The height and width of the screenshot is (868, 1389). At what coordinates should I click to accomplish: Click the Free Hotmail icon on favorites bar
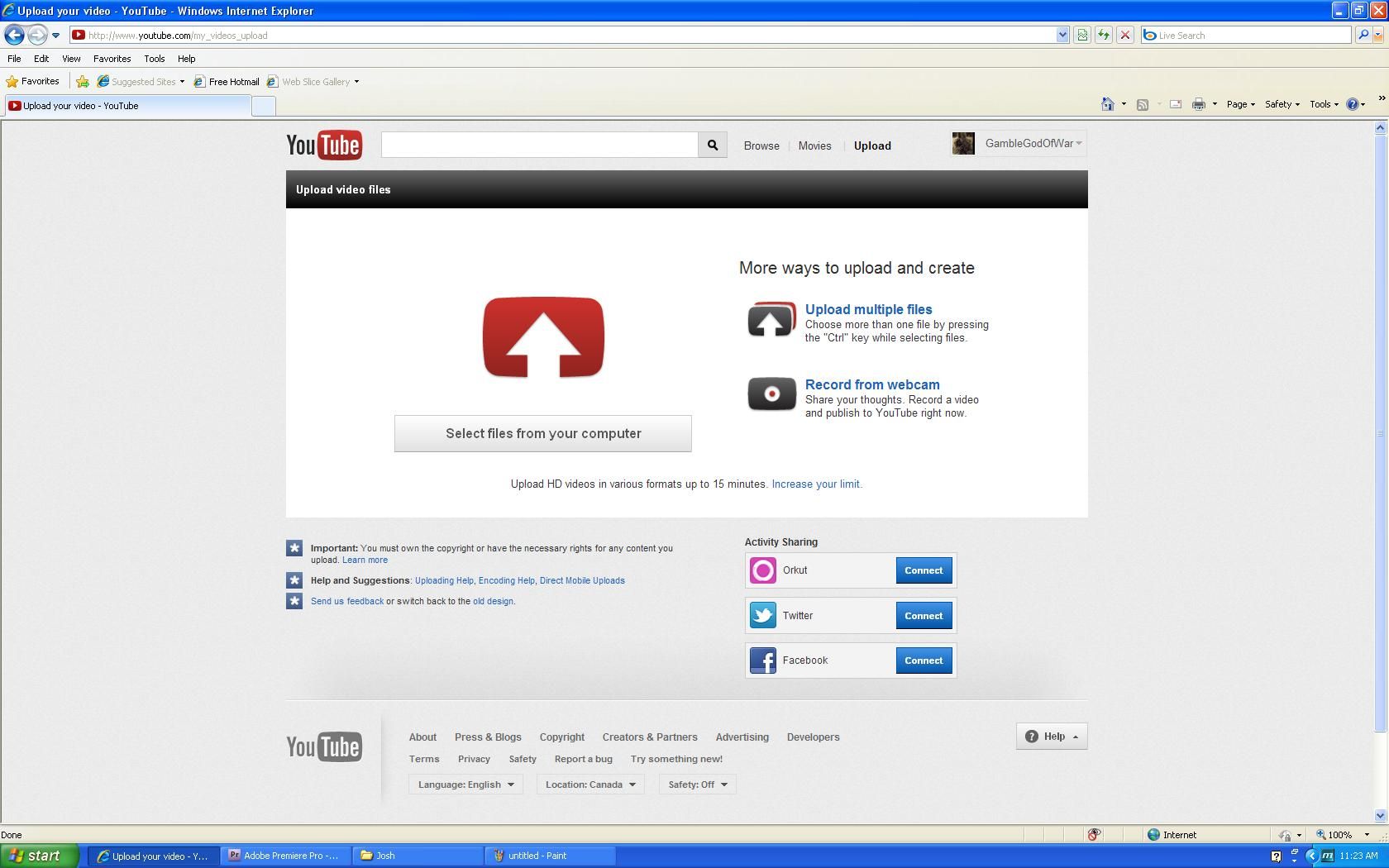pyautogui.click(x=198, y=81)
